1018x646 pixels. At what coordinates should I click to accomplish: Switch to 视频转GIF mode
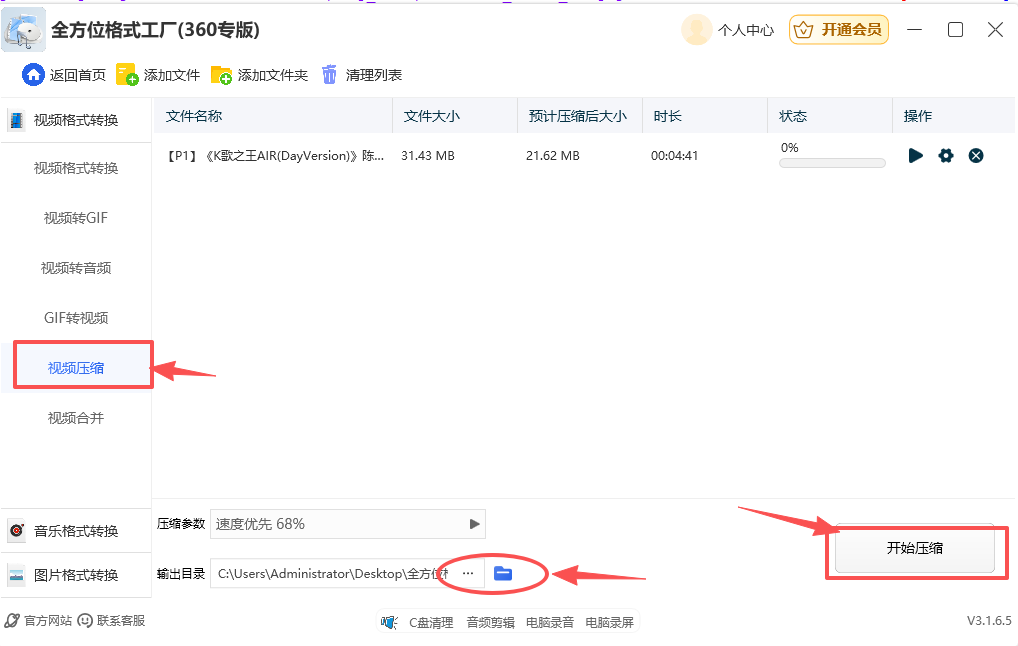pos(75,217)
